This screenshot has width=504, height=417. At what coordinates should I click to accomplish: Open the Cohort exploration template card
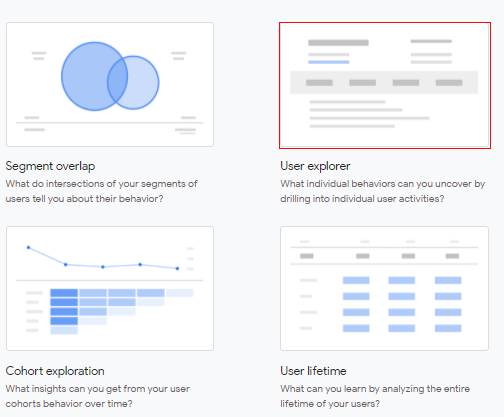(x=110, y=288)
